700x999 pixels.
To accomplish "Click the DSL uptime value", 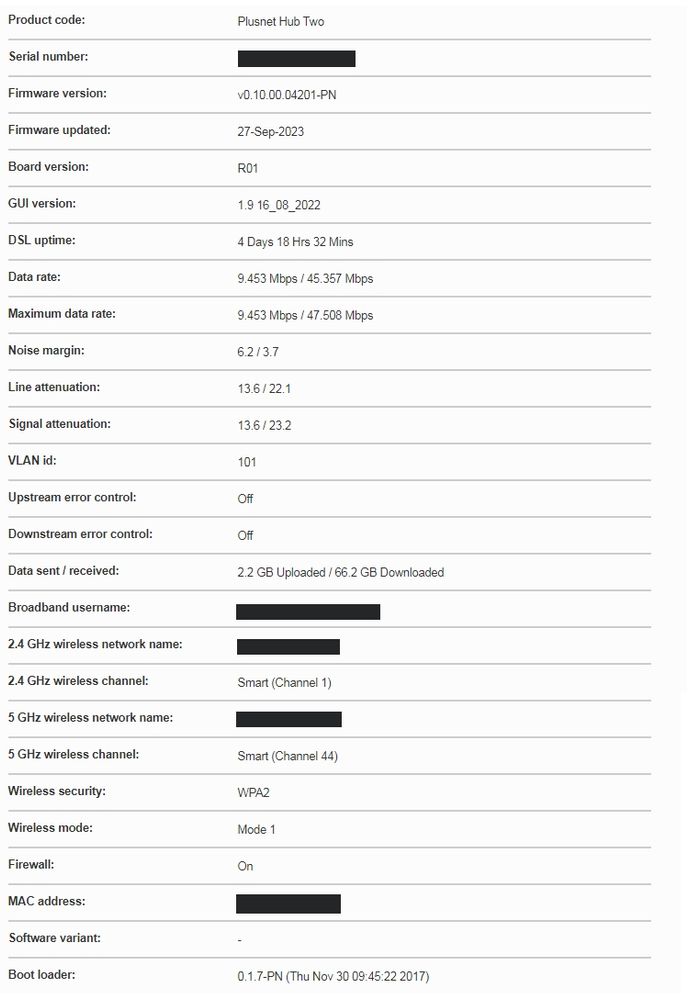I will pyautogui.click(x=295, y=242).
